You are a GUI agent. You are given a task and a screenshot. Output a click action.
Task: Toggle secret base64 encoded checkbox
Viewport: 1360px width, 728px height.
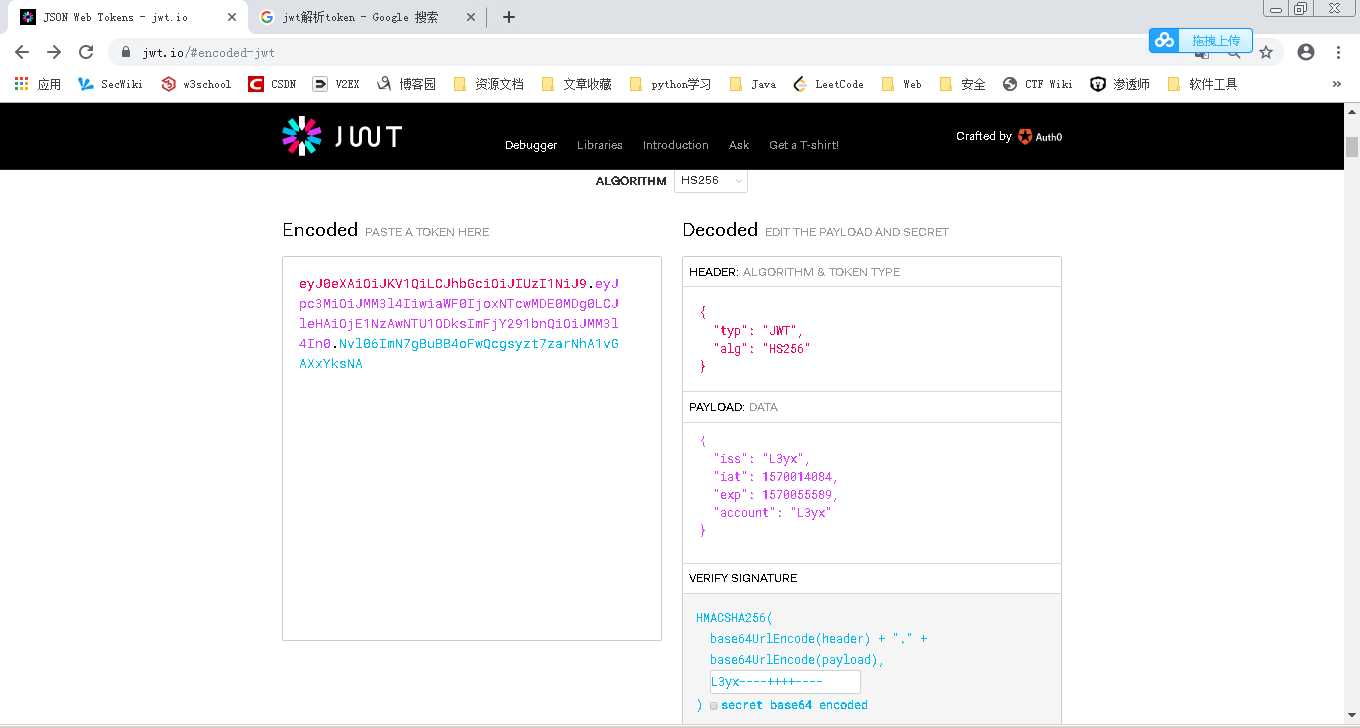pos(713,706)
